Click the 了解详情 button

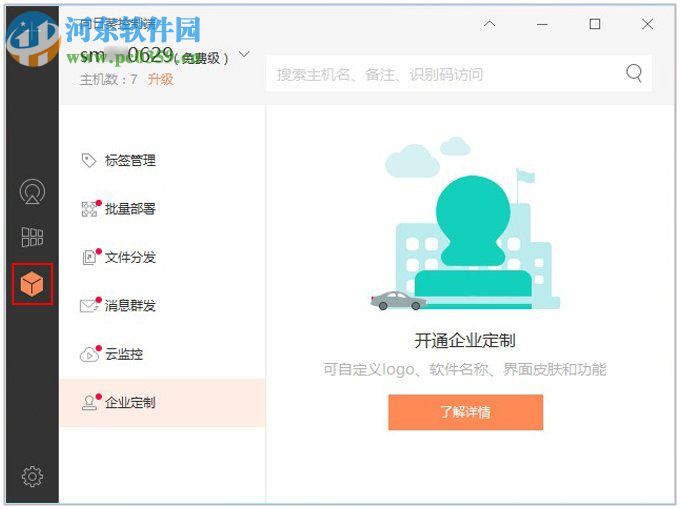coord(465,412)
